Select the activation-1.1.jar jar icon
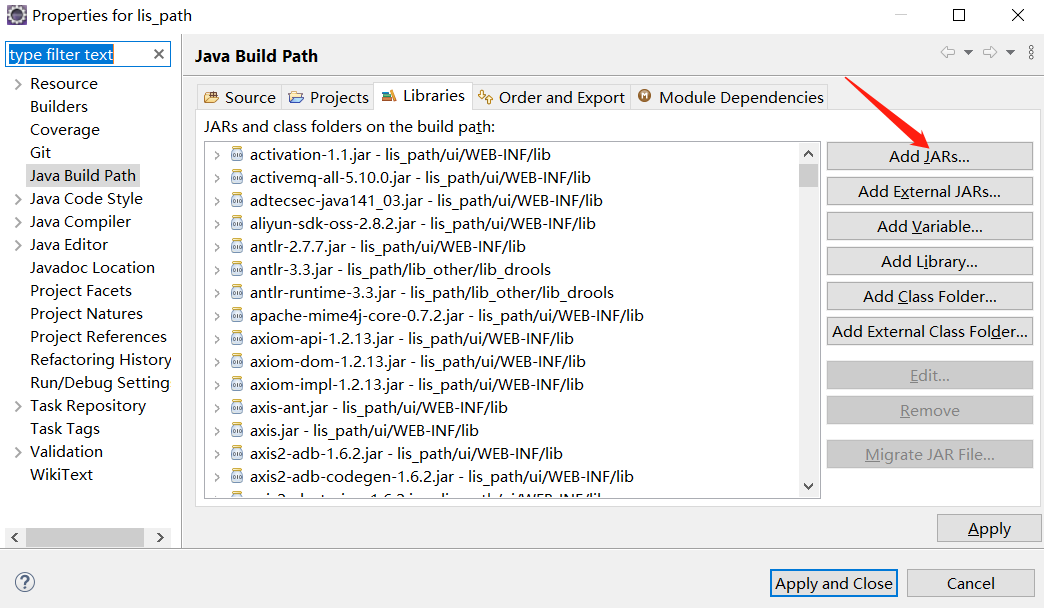 pos(237,154)
